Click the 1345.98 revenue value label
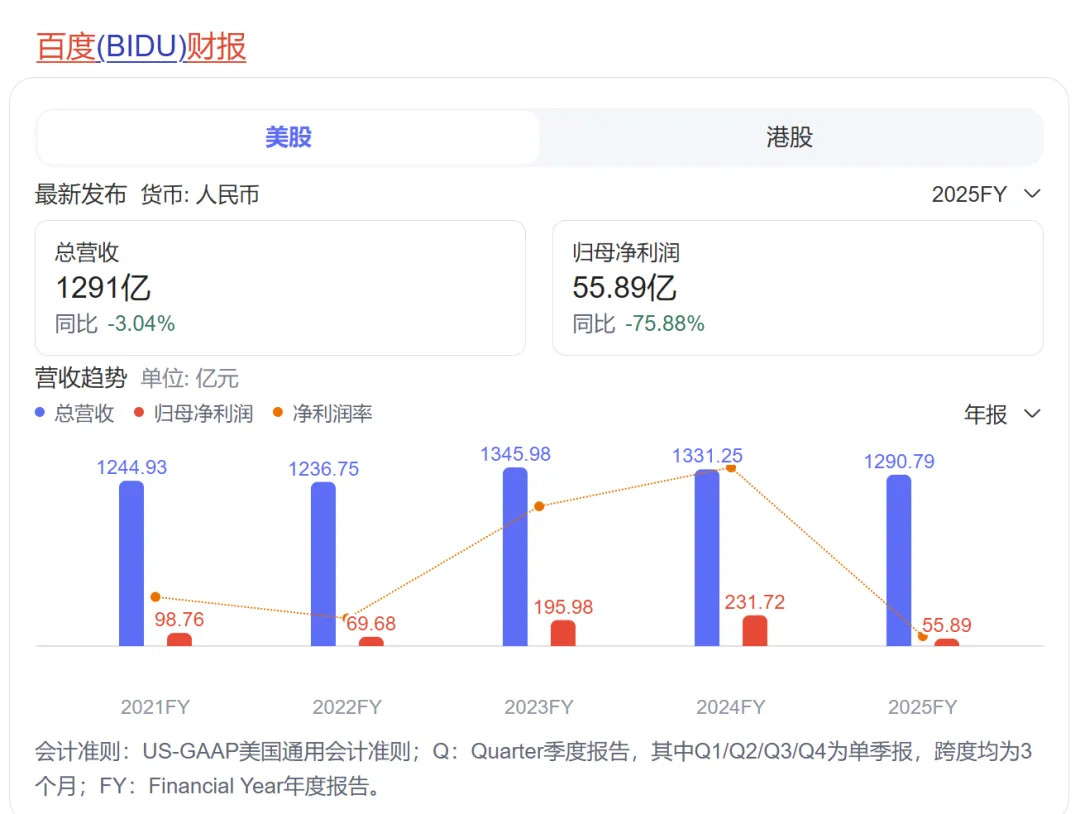The height and width of the screenshot is (814, 1080). click(515, 455)
